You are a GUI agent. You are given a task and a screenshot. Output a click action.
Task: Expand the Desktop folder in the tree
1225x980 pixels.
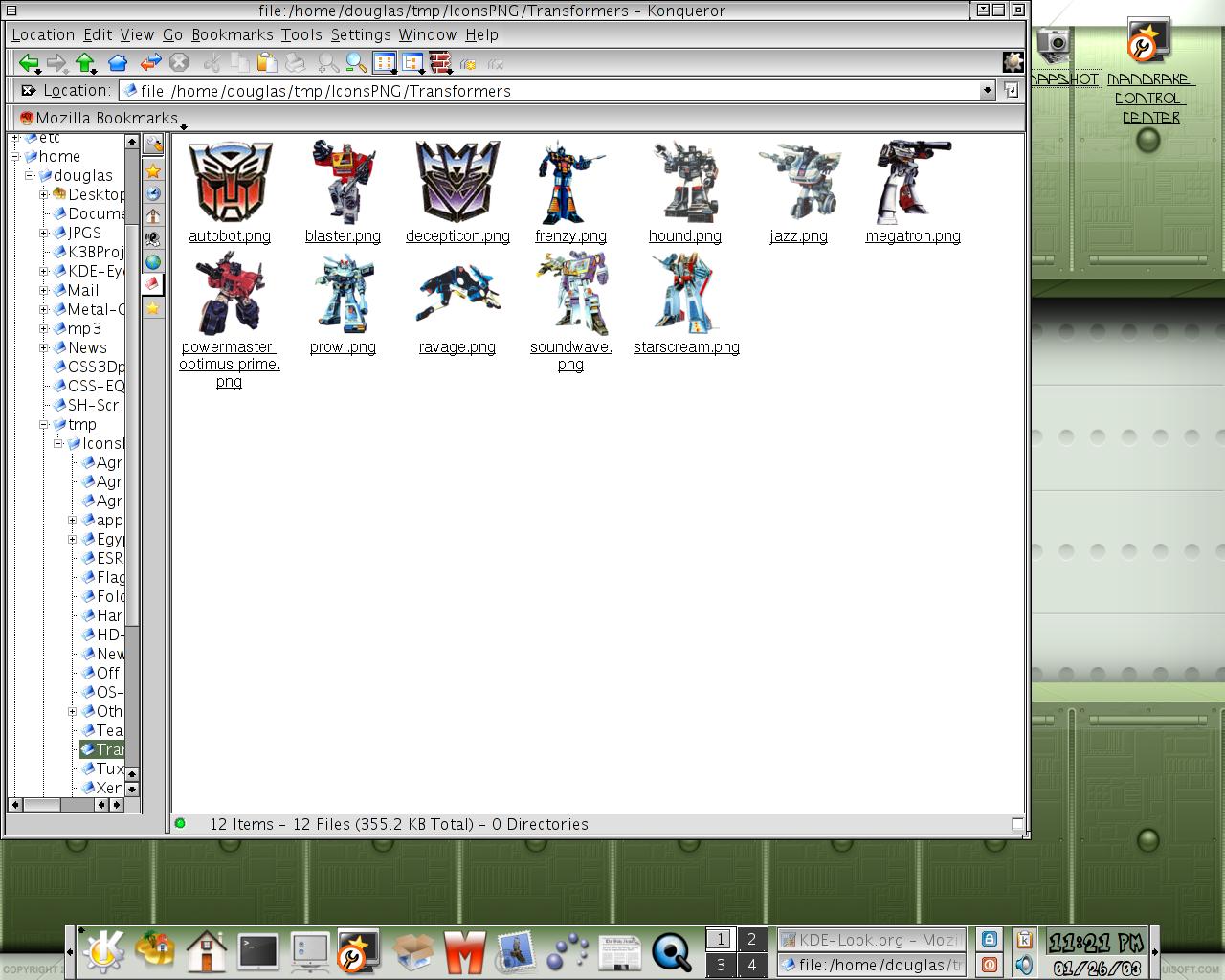[44, 194]
